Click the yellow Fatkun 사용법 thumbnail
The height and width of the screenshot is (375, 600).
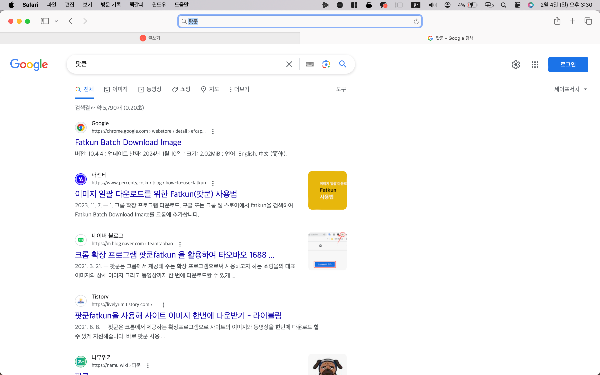point(328,190)
